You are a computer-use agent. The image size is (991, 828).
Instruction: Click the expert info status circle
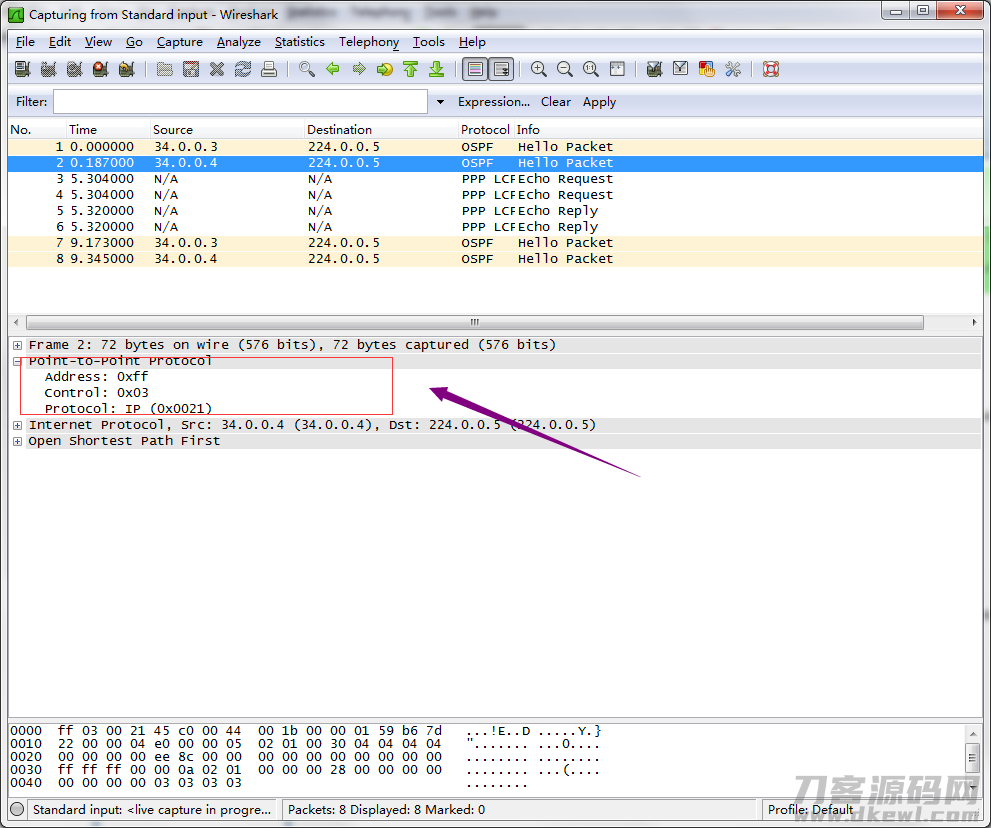tap(18, 809)
